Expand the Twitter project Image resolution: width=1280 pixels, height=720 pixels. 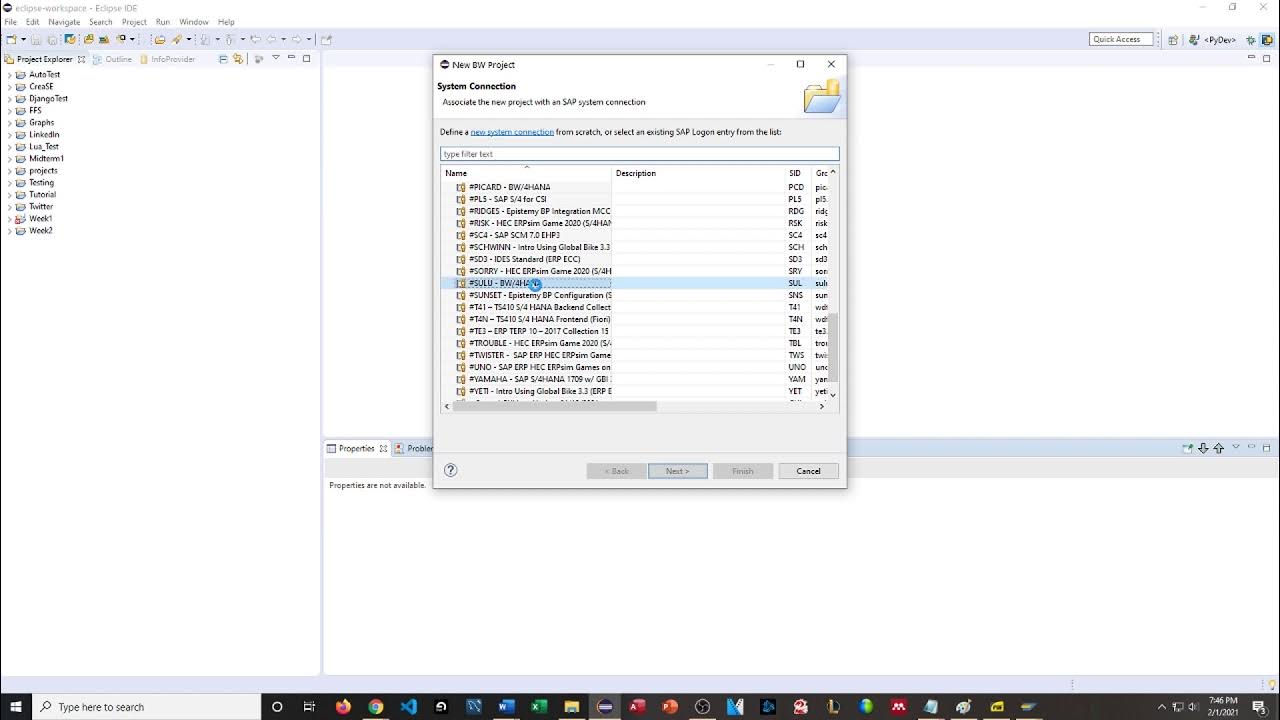[x=9, y=207]
